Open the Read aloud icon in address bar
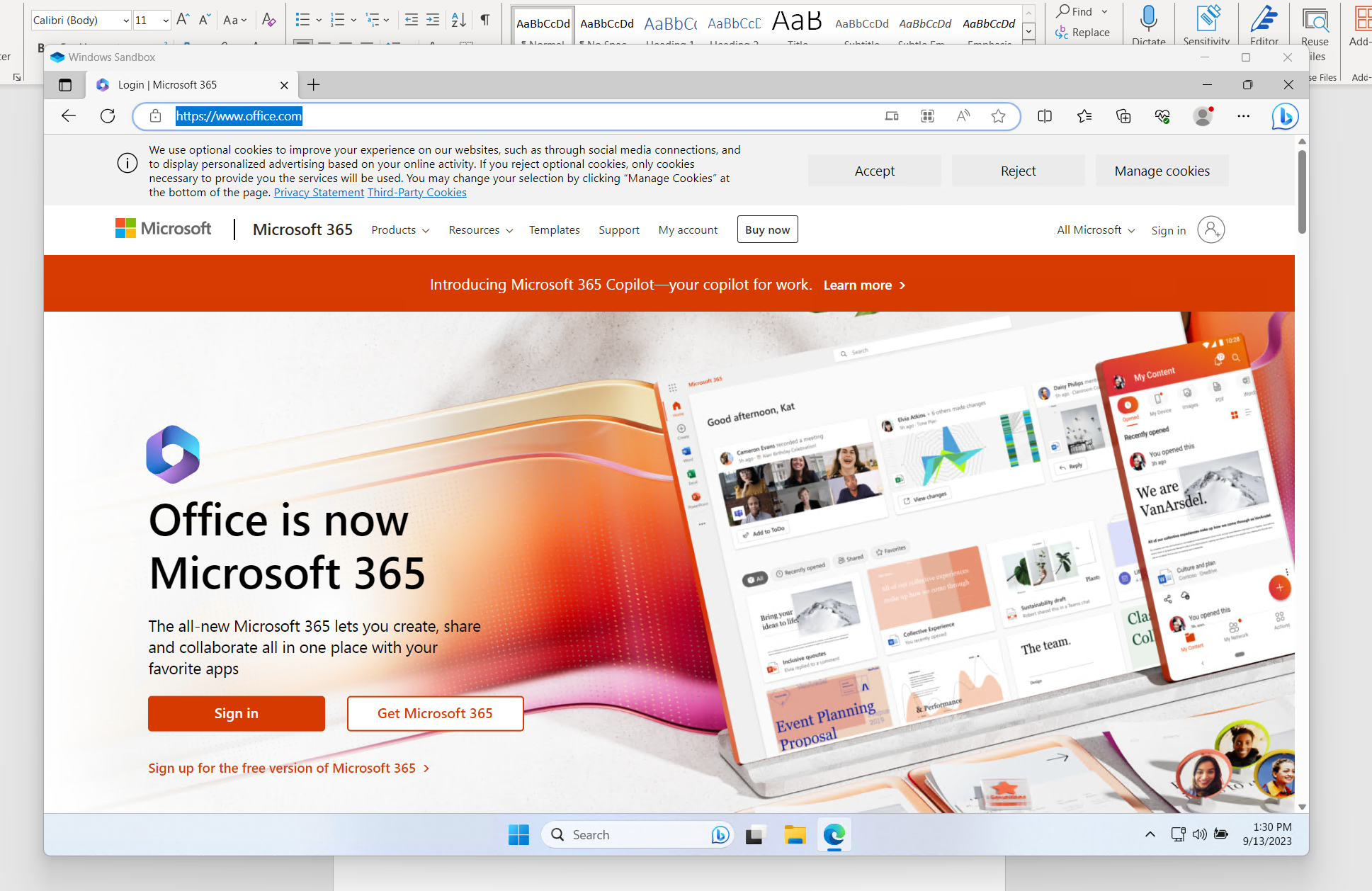The image size is (1372, 891). coord(963,116)
